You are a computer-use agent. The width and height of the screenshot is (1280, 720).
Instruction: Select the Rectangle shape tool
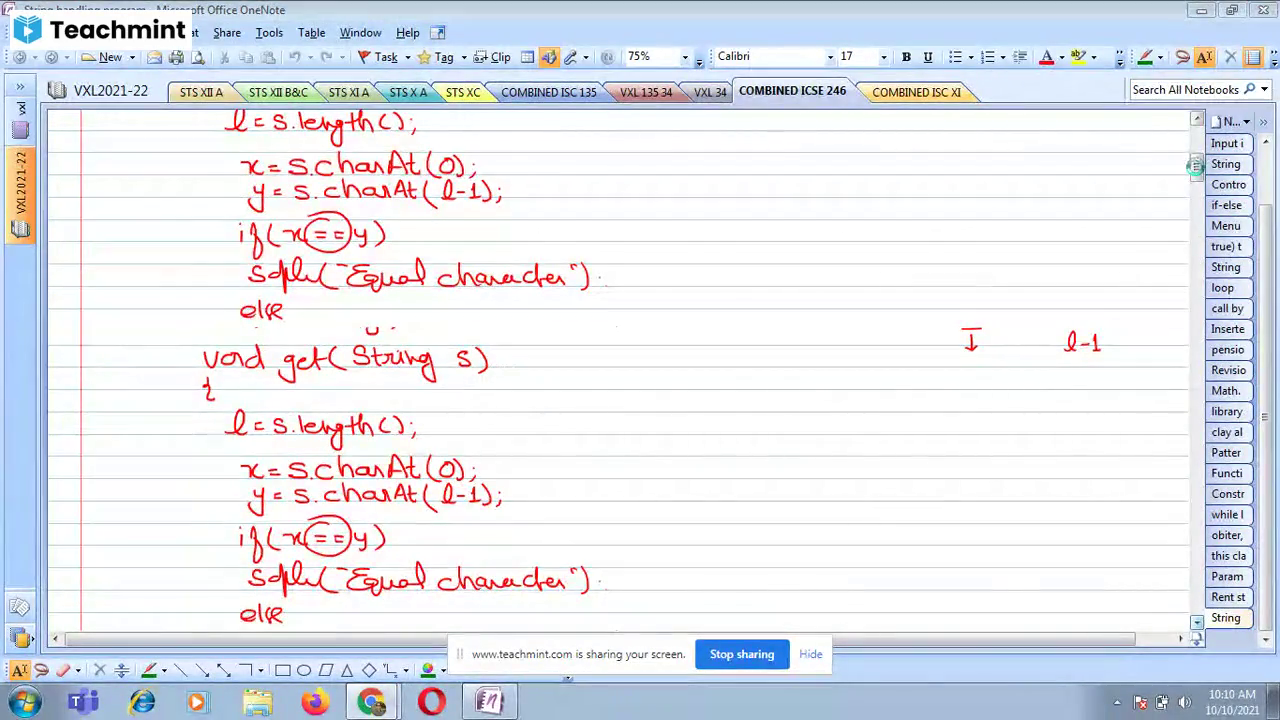coord(282,670)
